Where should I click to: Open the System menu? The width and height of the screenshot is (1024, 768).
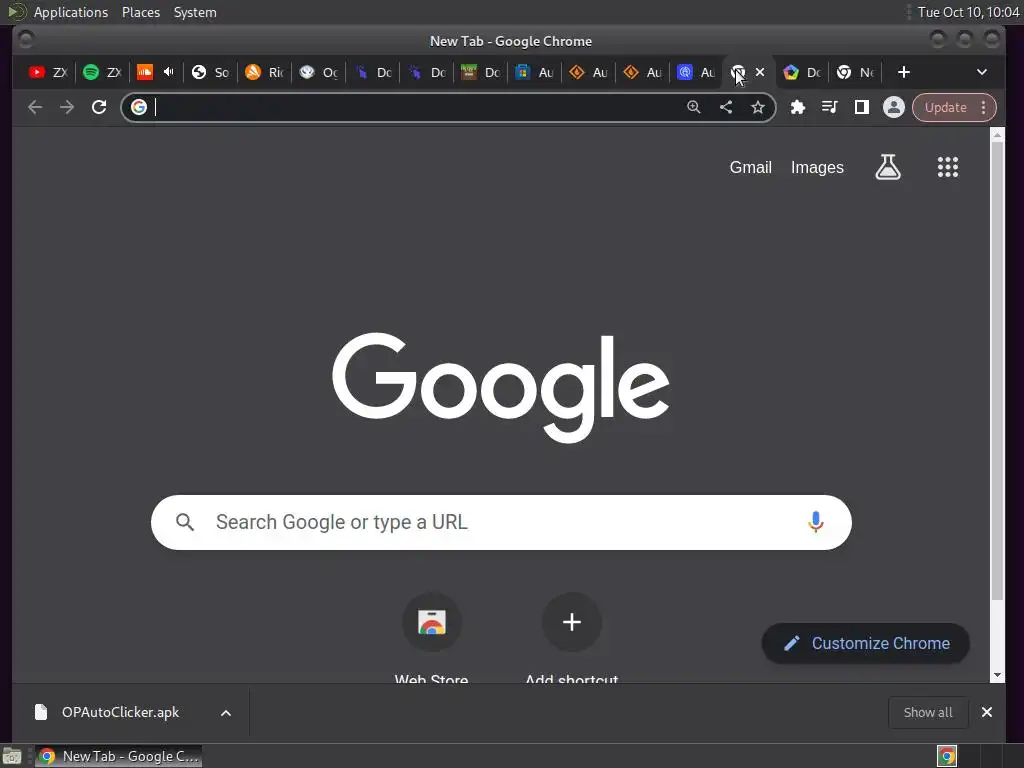click(195, 12)
